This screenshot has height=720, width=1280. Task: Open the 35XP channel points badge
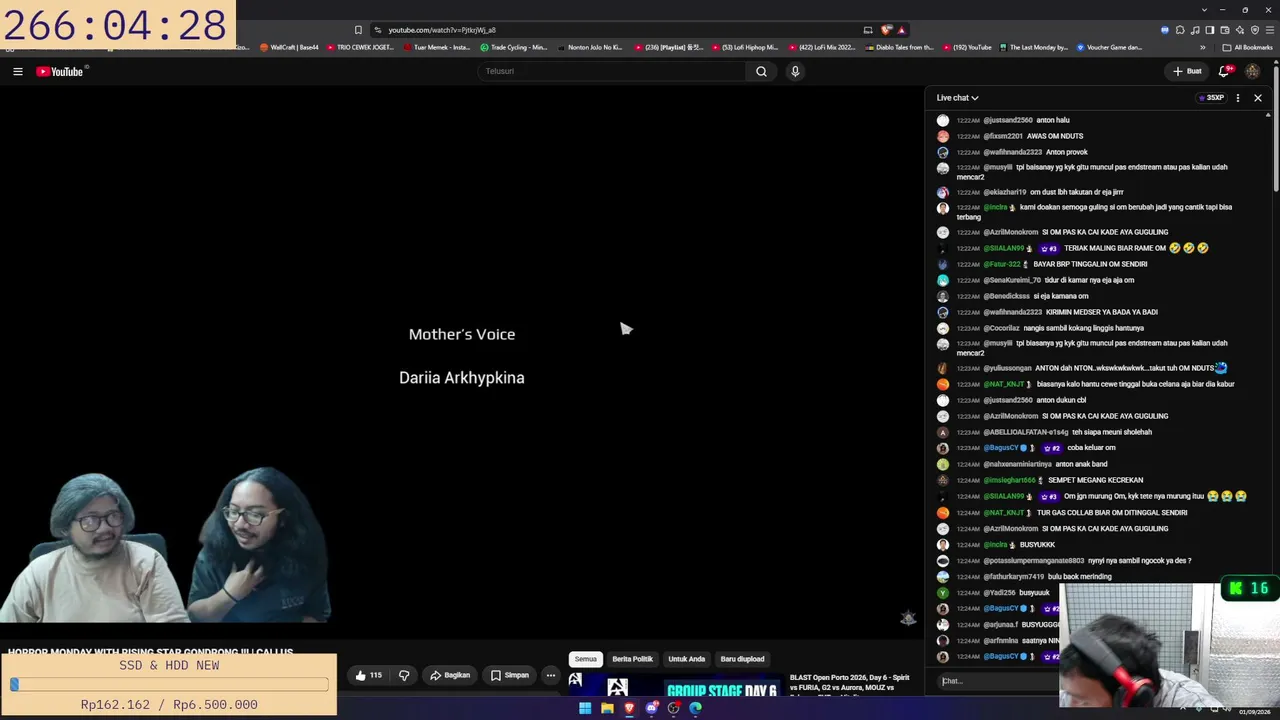tap(1211, 98)
